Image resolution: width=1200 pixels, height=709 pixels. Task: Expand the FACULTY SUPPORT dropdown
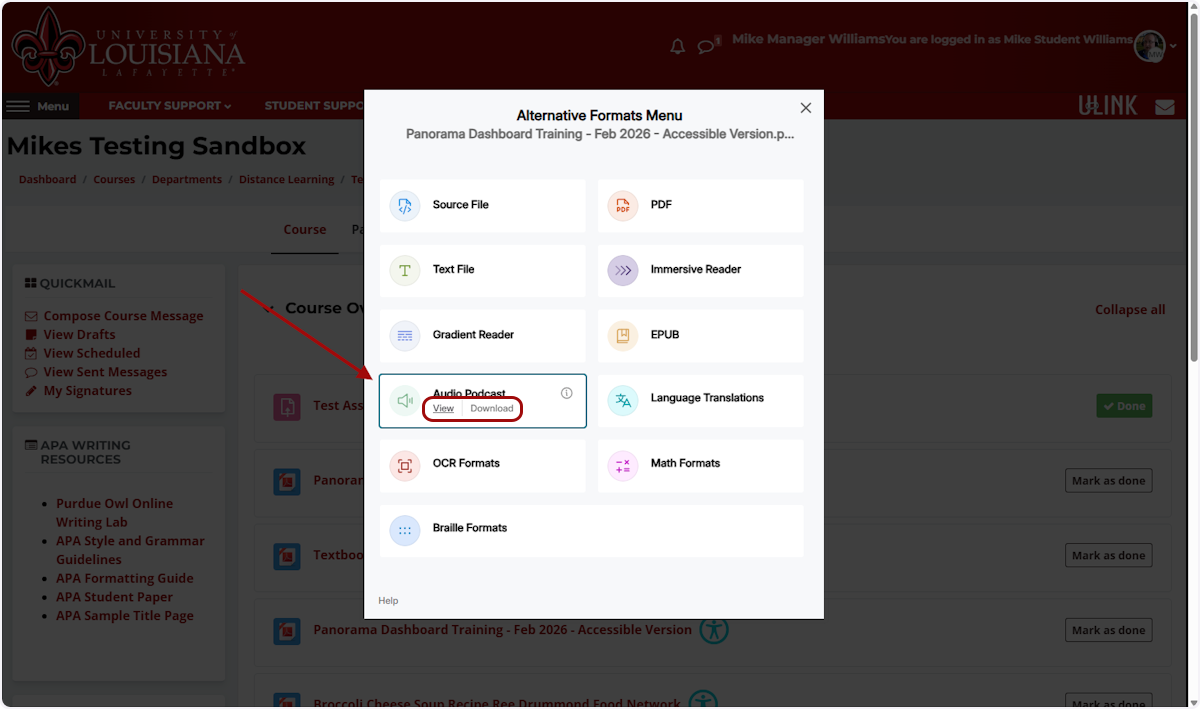point(167,106)
